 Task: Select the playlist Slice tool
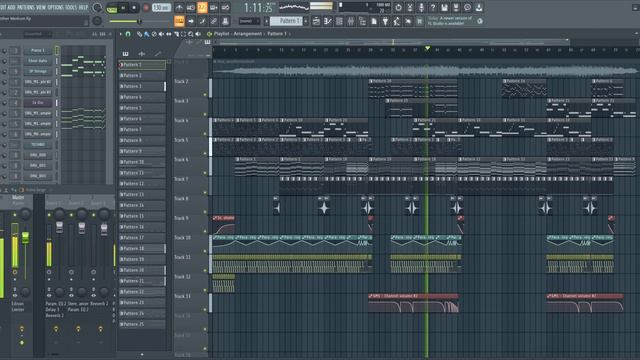pyautogui.click(x=176, y=34)
